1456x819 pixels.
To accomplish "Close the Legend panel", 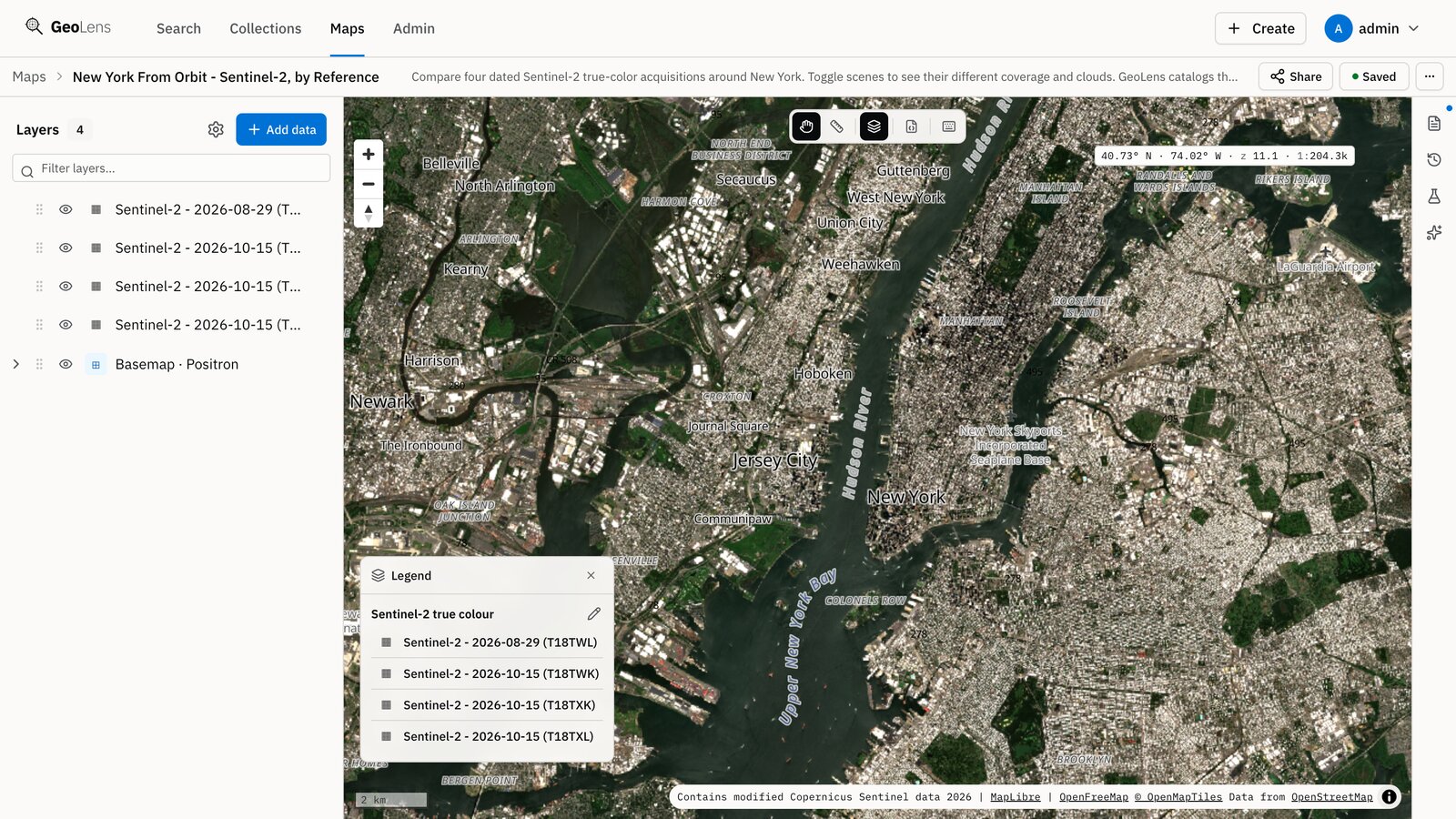I will tap(591, 575).
